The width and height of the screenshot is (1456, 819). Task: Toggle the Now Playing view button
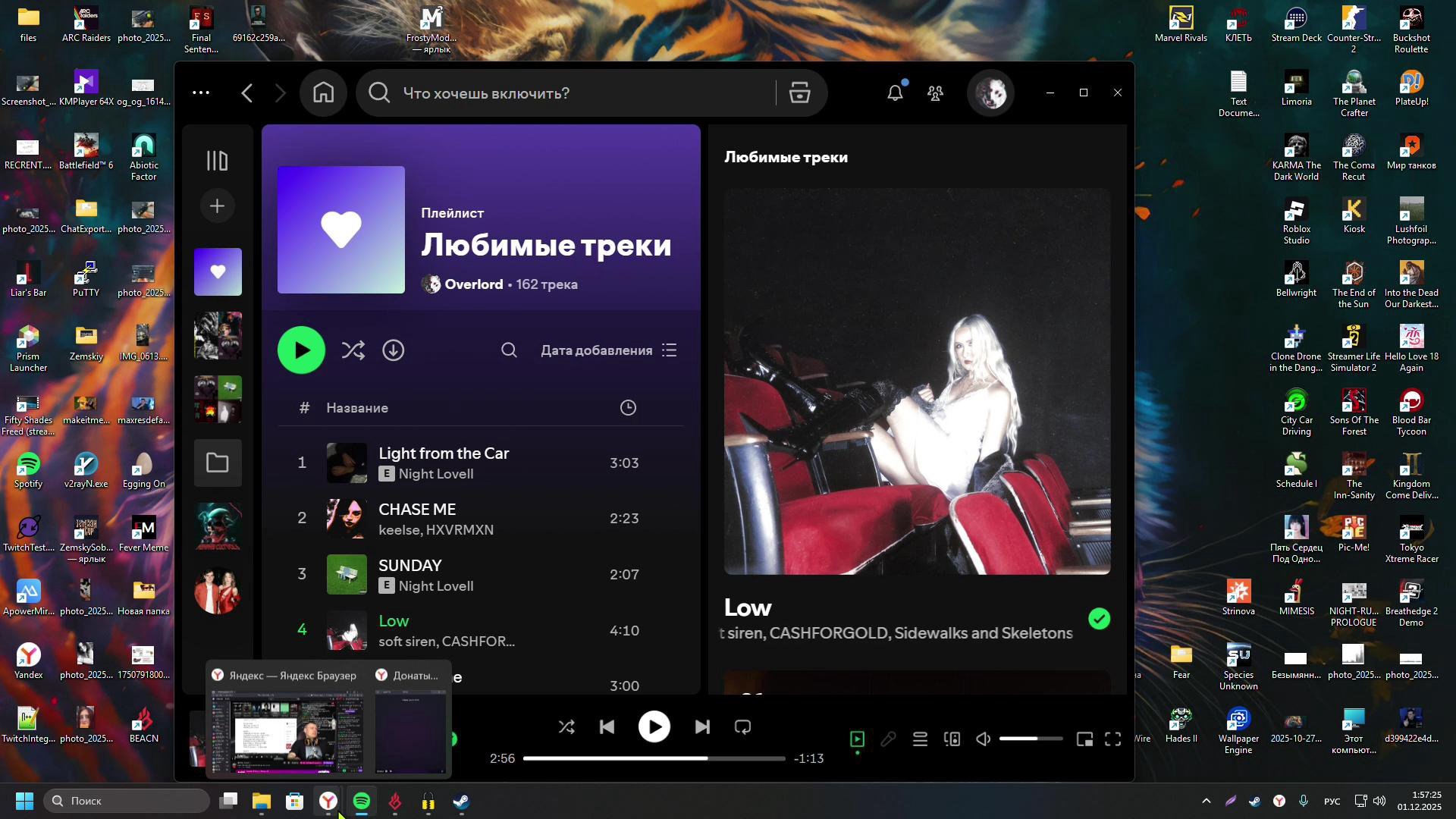(x=858, y=739)
